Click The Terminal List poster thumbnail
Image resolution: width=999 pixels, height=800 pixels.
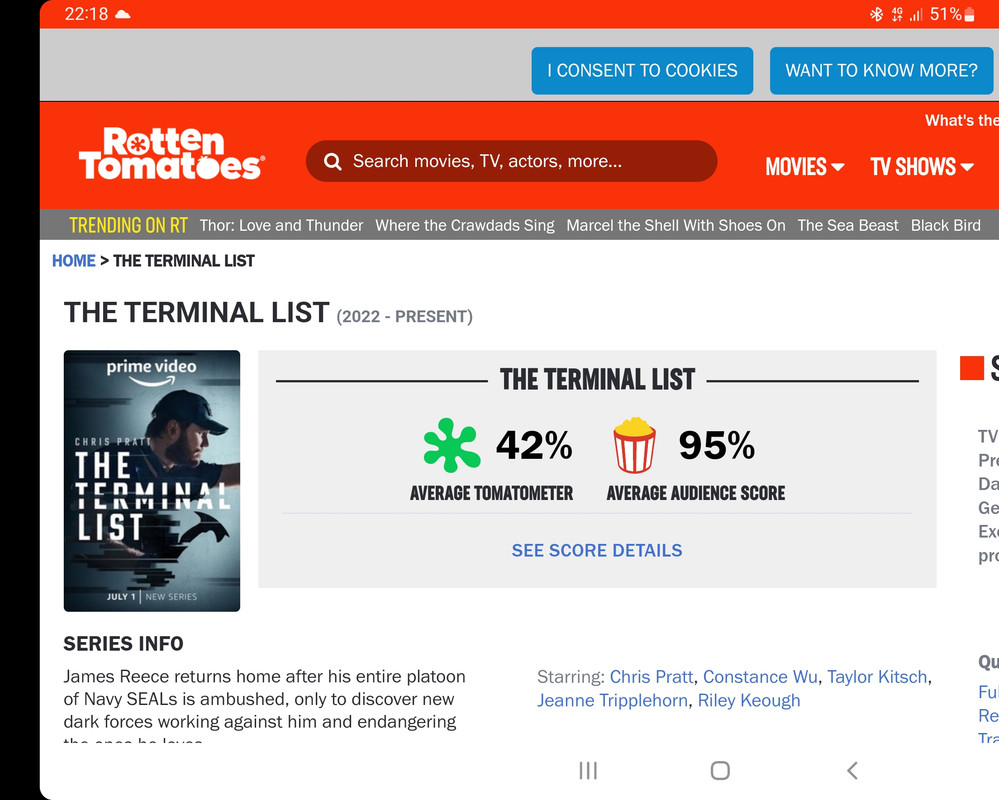152,480
